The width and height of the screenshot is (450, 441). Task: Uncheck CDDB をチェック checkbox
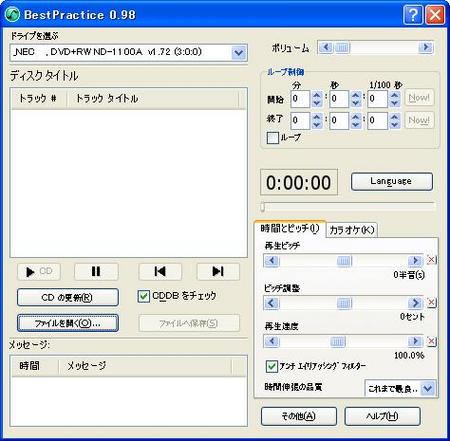[x=143, y=296]
